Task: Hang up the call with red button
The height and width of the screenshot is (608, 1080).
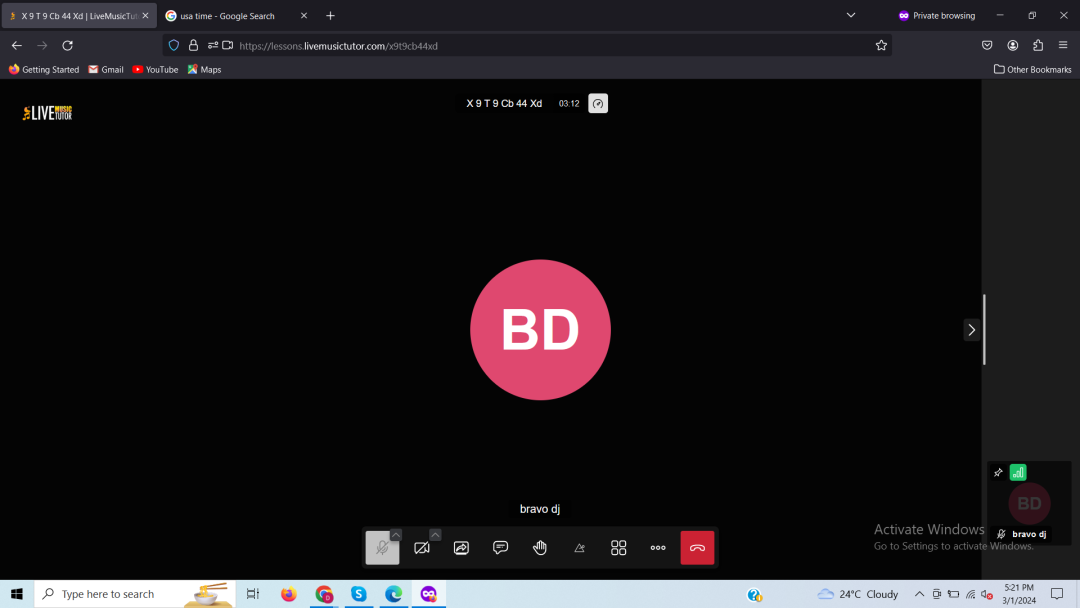Action: [x=697, y=548]
